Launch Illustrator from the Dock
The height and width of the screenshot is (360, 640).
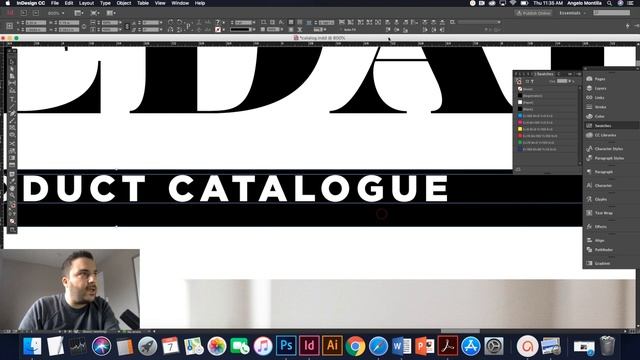(332, 346)
